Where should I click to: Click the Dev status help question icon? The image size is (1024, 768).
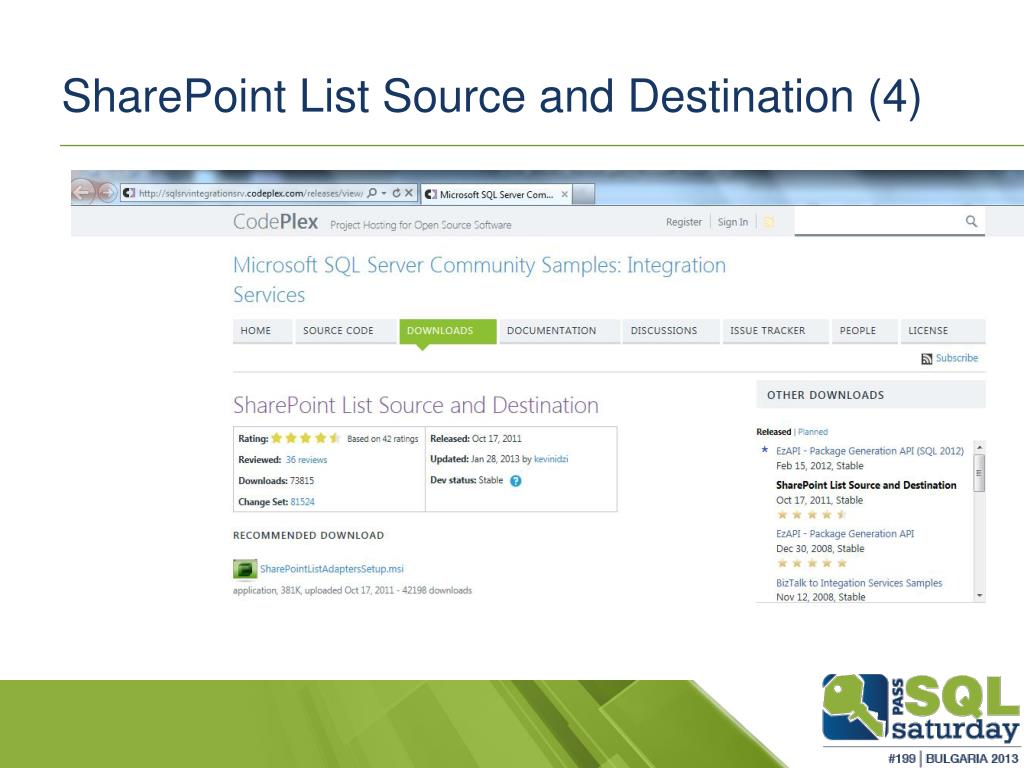pyautogui.click(x=515, y=481)
